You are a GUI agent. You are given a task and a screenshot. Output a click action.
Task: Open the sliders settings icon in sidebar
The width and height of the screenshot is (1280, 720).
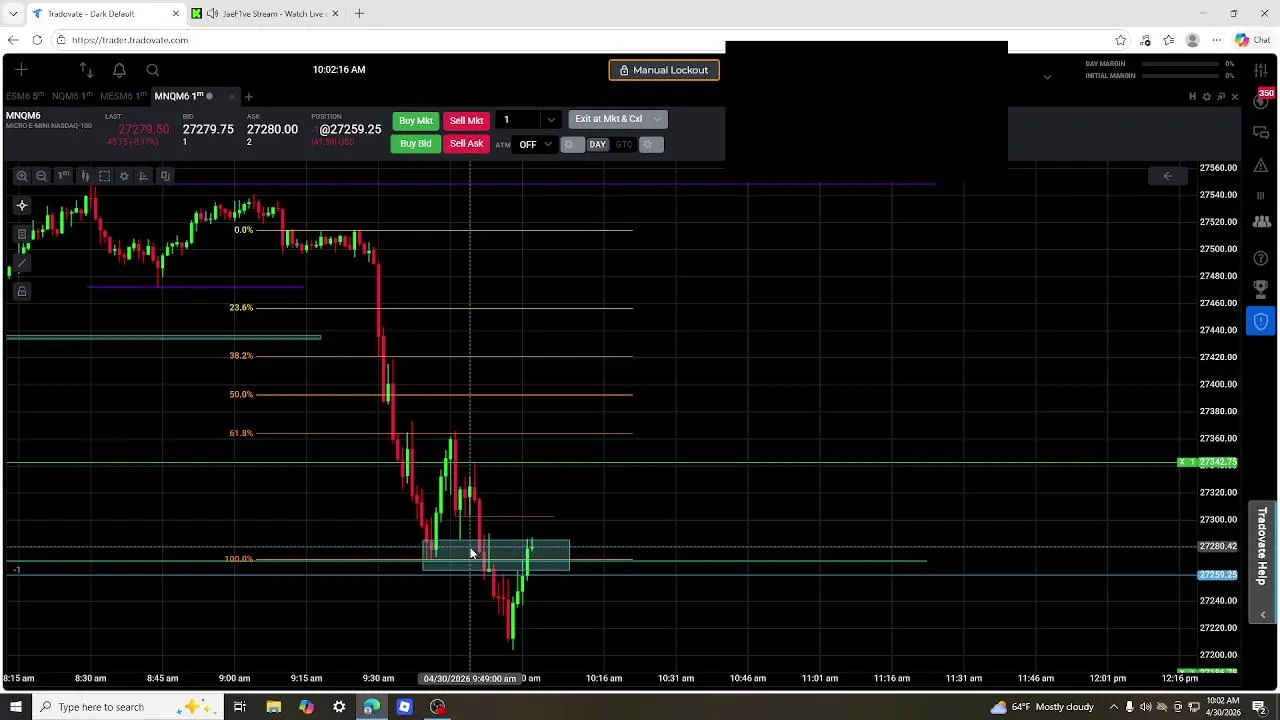(x=1261, y=70)
